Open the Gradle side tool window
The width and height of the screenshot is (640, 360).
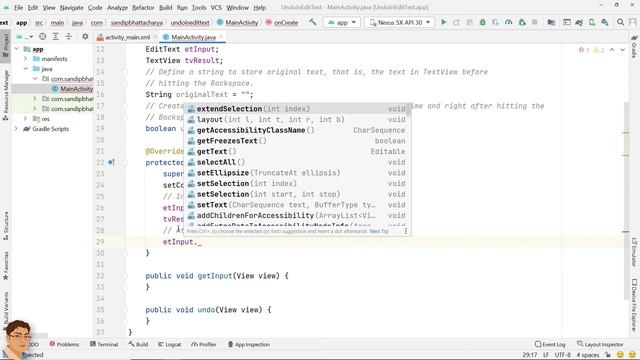tap(634, 47)
